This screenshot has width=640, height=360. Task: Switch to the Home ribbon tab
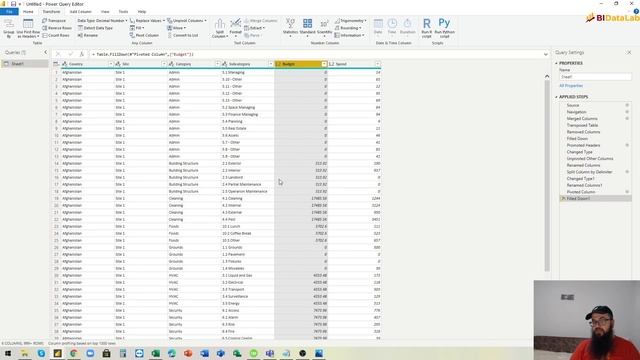pos(28,11)
